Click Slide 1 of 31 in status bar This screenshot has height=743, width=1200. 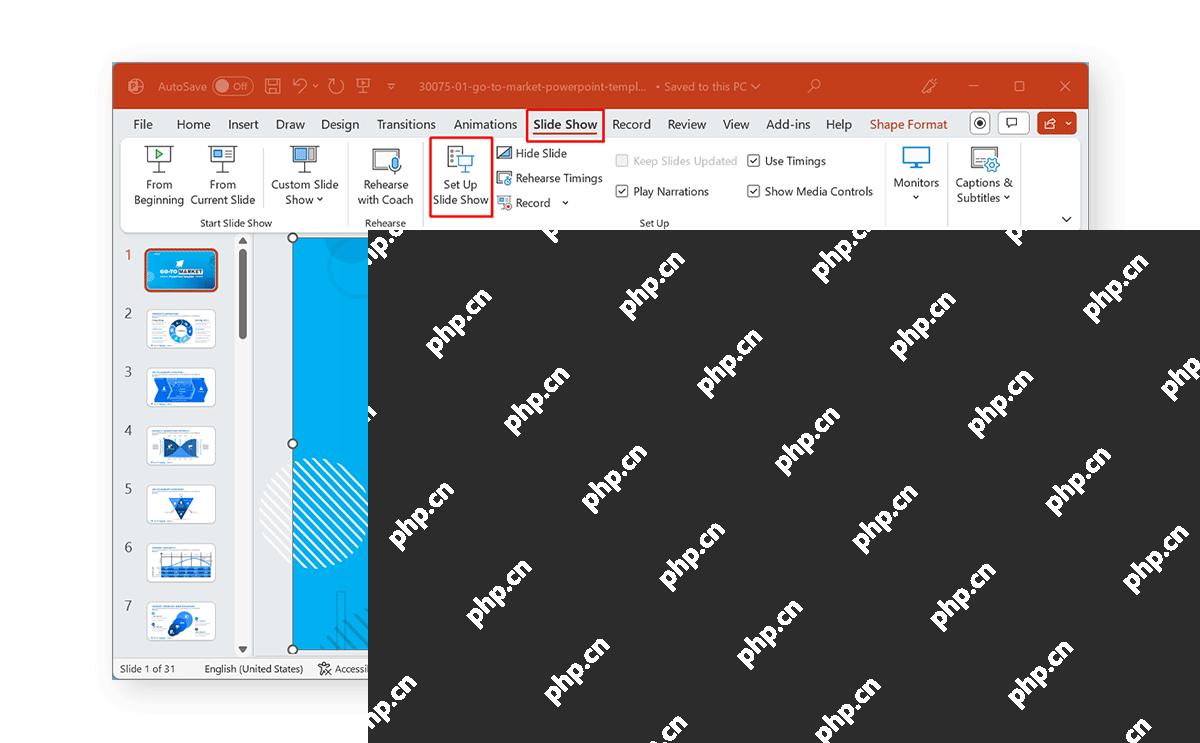point(147,669)
